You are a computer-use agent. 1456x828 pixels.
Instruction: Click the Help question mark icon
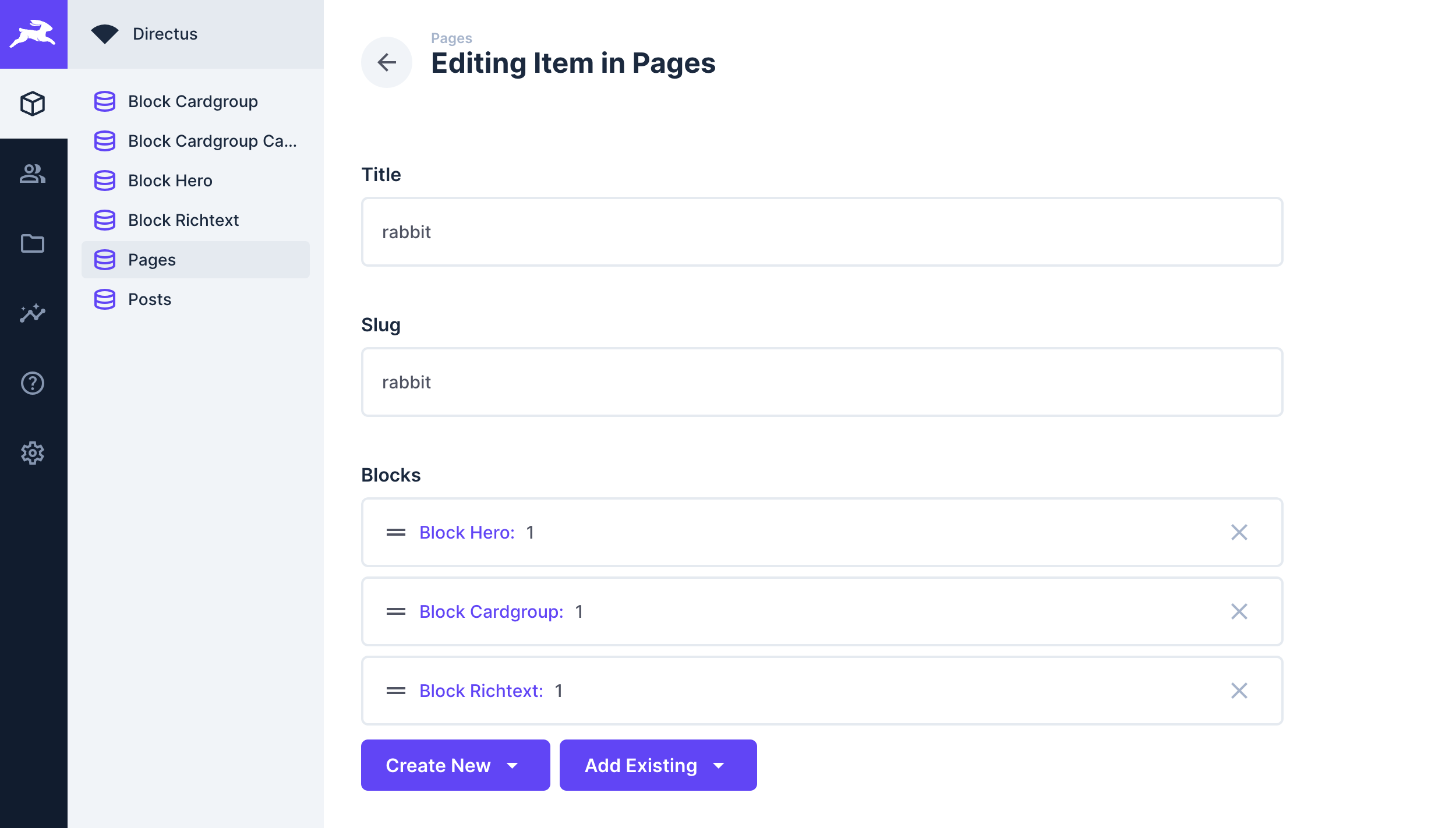tap(33, 383)
